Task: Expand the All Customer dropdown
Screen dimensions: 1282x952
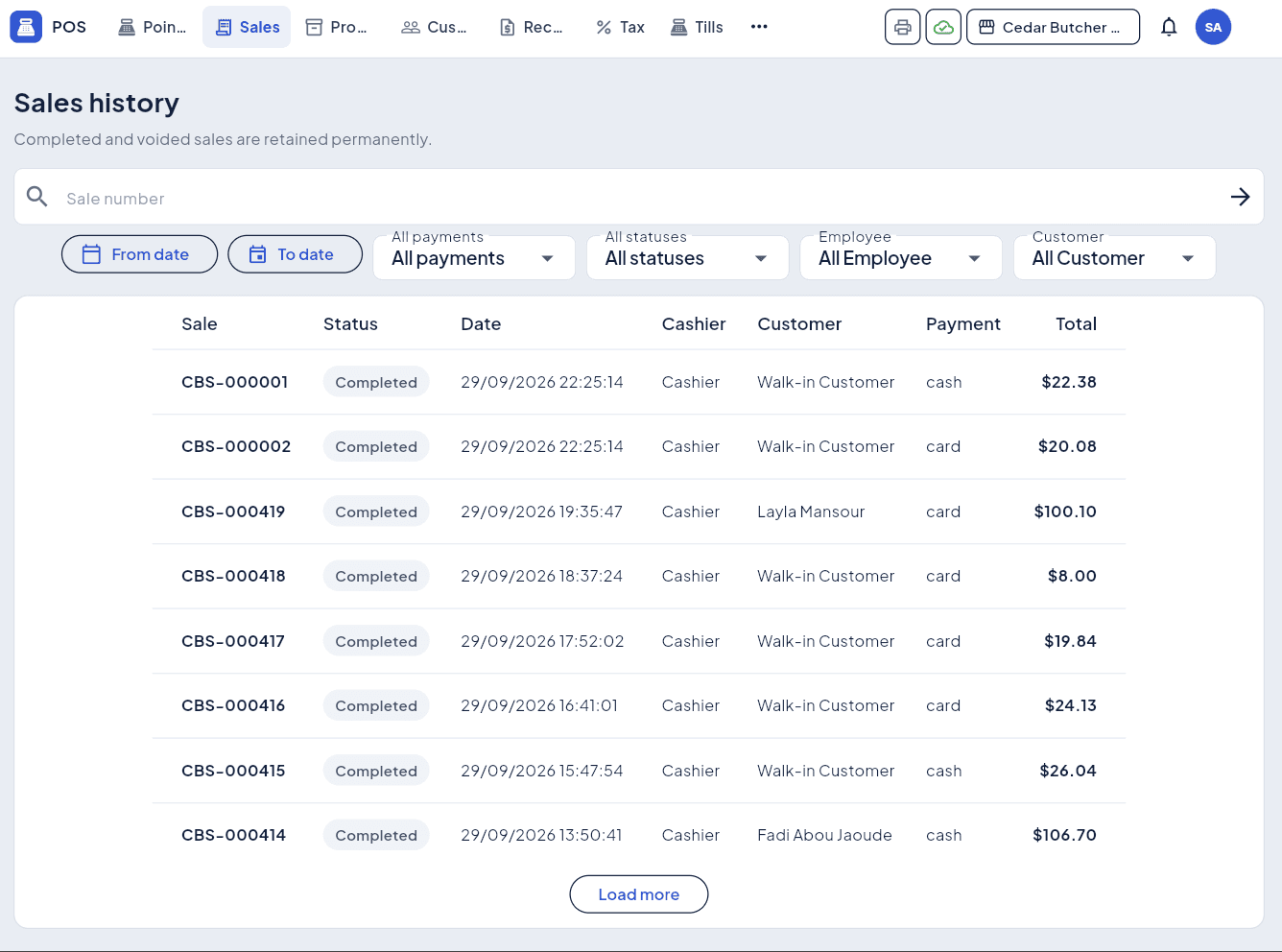Action: click(1114, 258)
